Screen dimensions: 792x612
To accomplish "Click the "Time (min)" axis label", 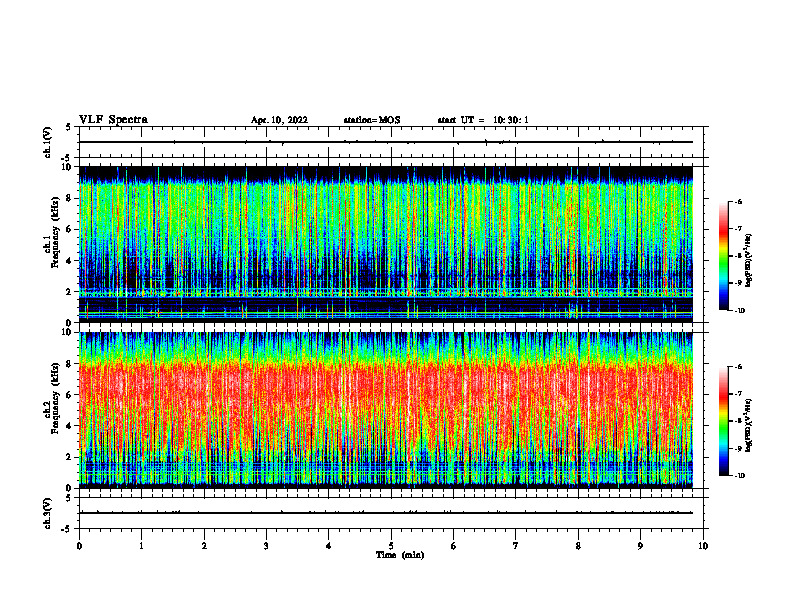I will (x=400, y=555).
